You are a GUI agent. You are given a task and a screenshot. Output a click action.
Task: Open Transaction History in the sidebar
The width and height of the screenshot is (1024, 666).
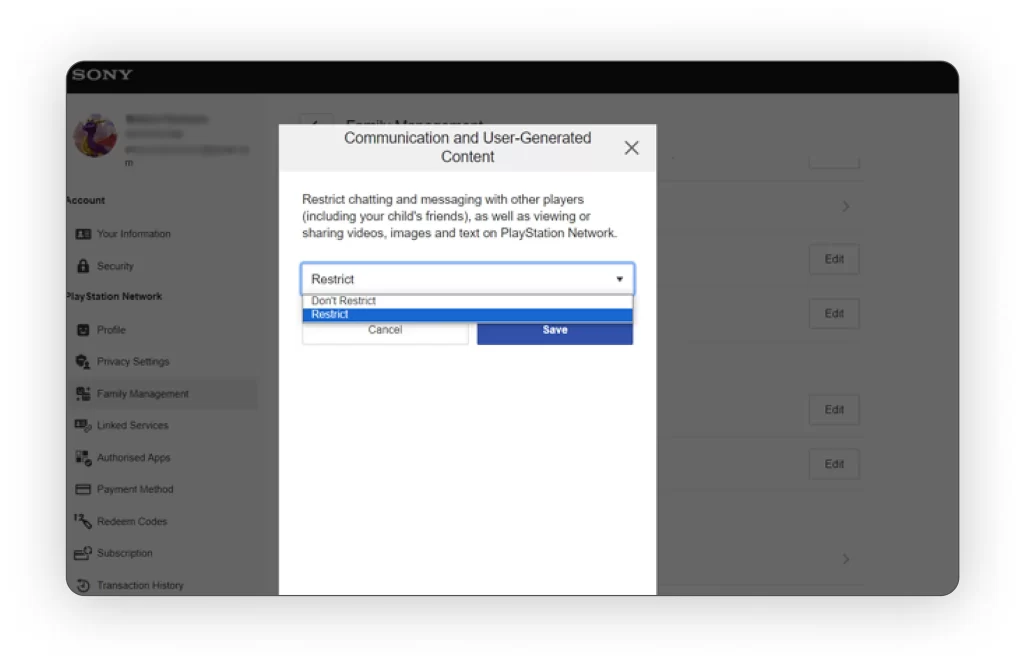[139, 585]
